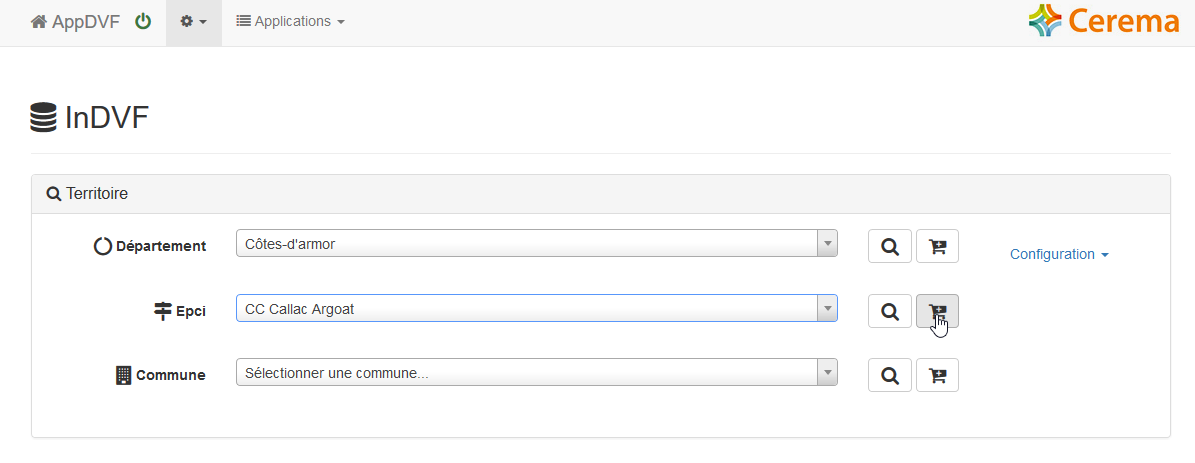This screenshot has height=463, width=1195.
Task: Search the Epci with magnifier button
Action: (889, 311)
